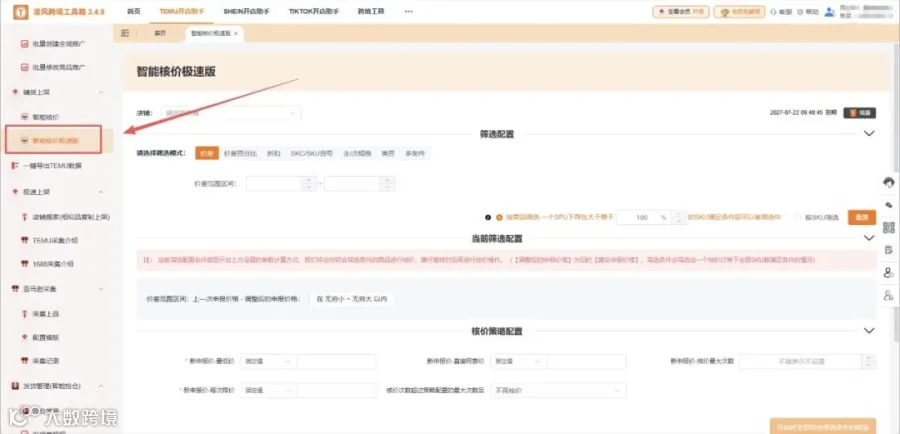The width and height of the screenshot is (900, 434).
Task: Select the 按商品筛选 radio option
Action: 499,218
